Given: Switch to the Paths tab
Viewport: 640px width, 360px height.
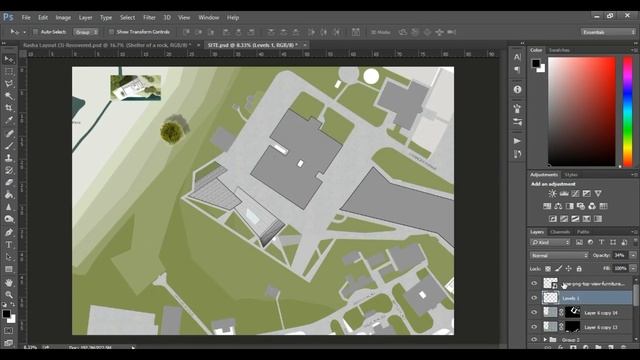Looking at the screenshot, I should [x=583, y=232].
